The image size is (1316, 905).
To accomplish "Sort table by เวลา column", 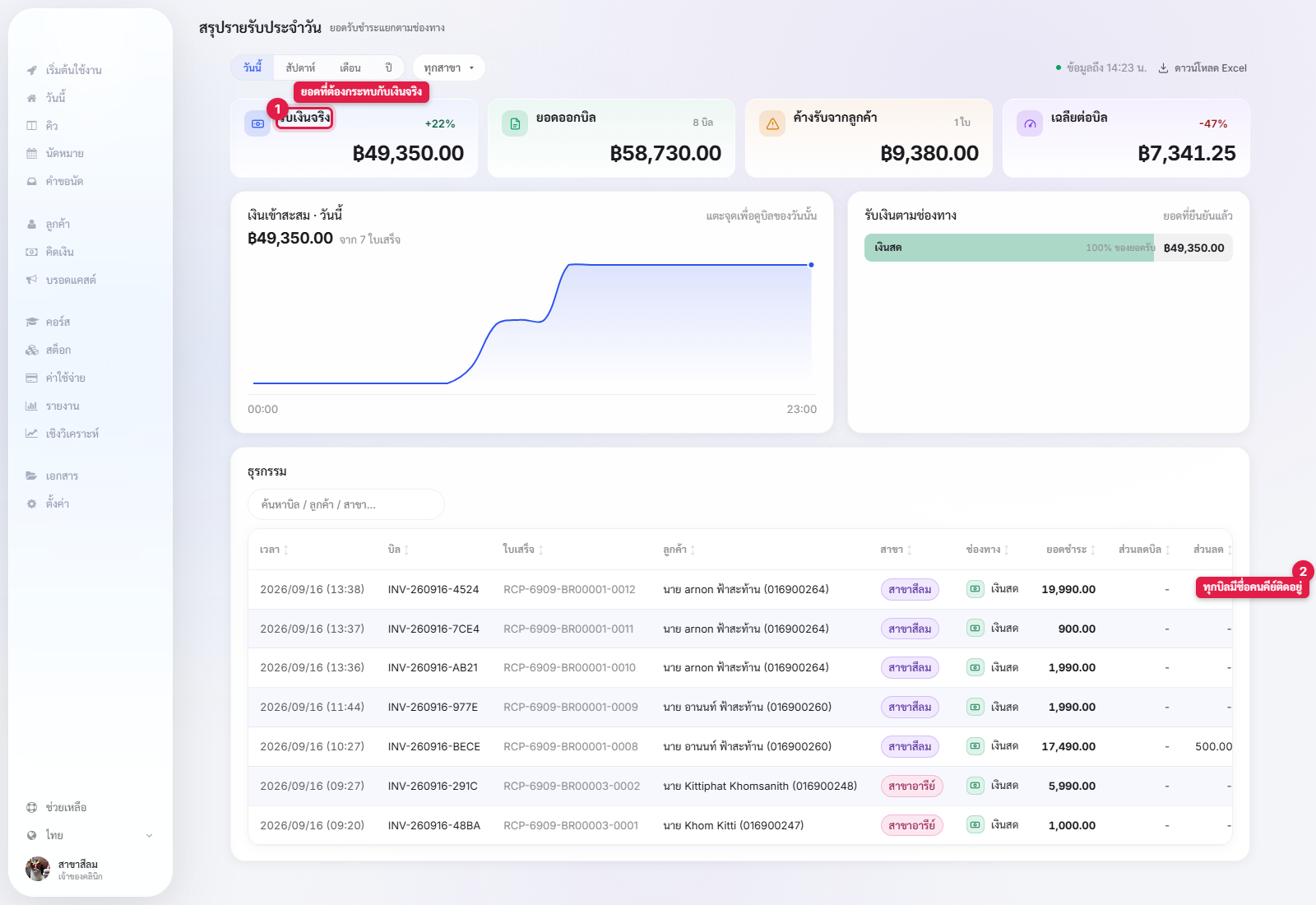I will click(274, 550).
